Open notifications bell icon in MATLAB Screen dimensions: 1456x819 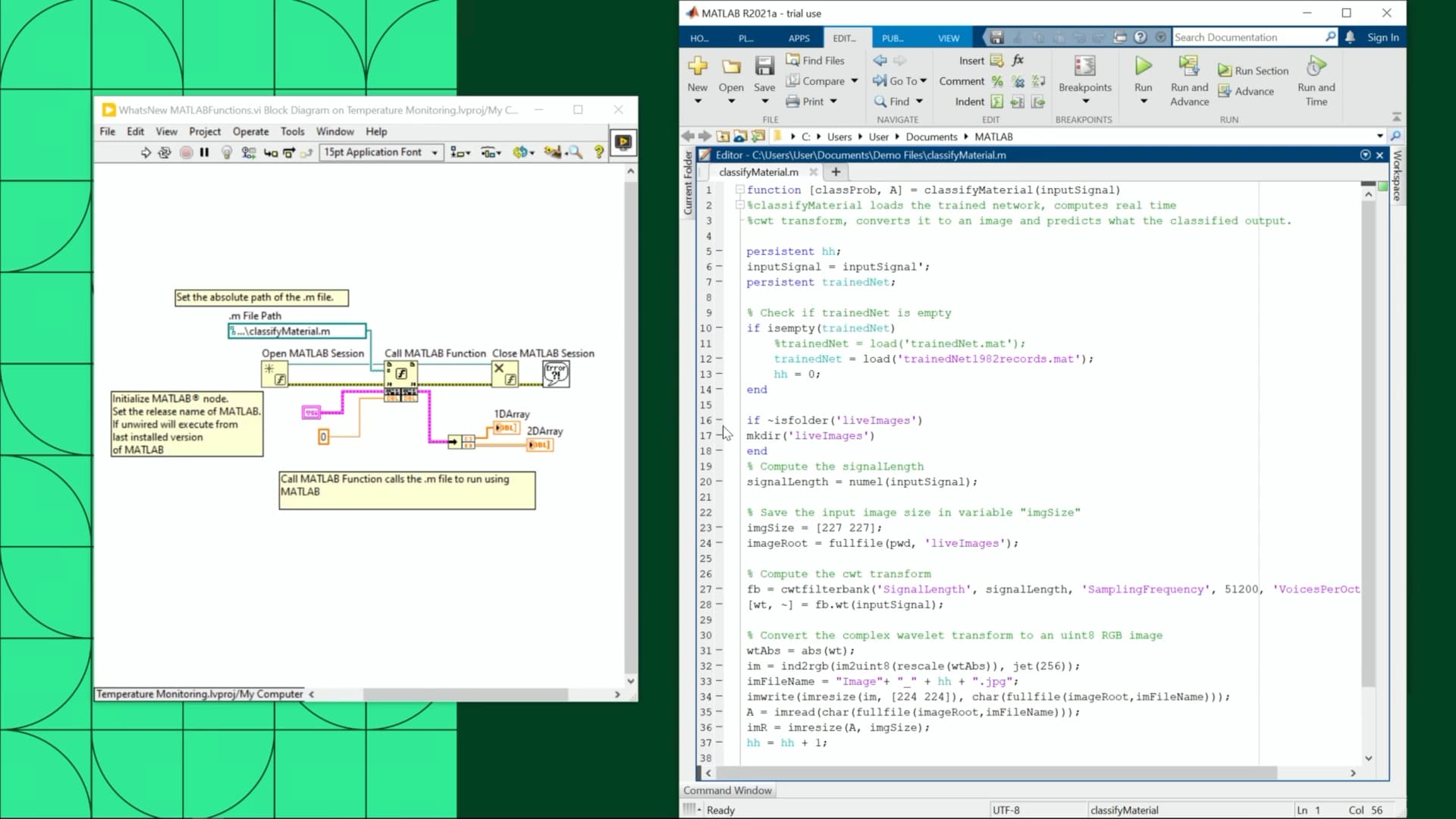(1350, 37)
